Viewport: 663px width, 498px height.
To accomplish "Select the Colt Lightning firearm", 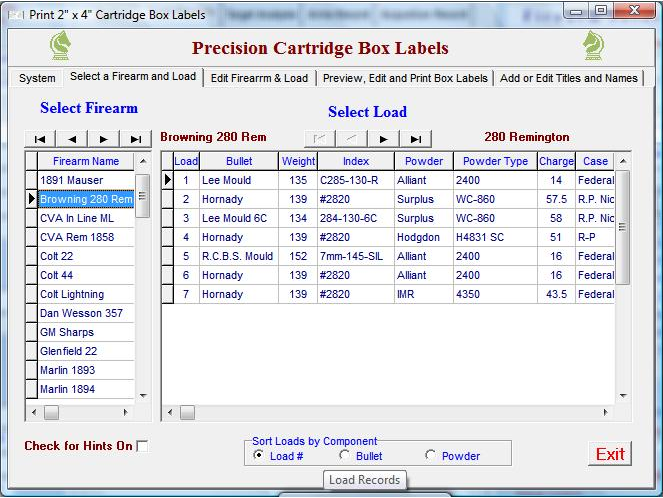I will (x=86, y=294).
